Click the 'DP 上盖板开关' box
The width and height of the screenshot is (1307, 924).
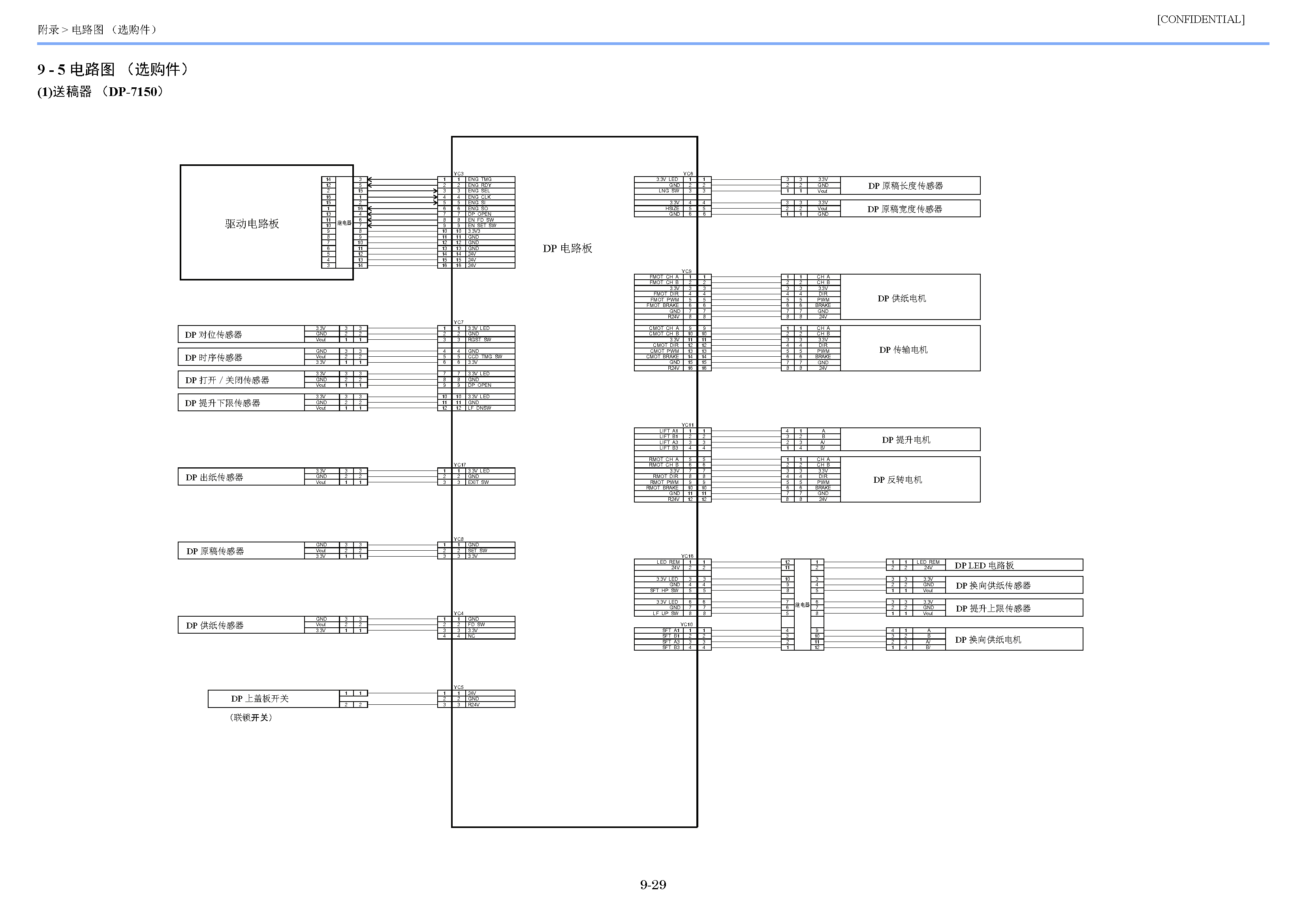(x=274, y=698)
